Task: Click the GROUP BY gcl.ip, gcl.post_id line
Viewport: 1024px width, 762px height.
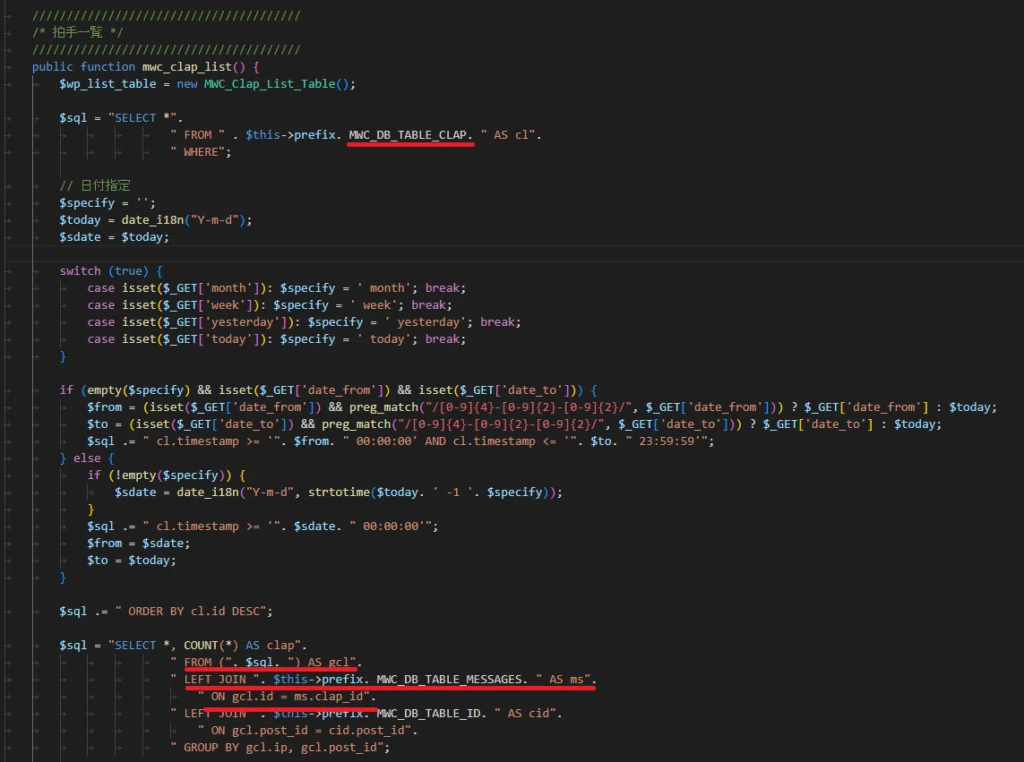Action: coord(280,747)
